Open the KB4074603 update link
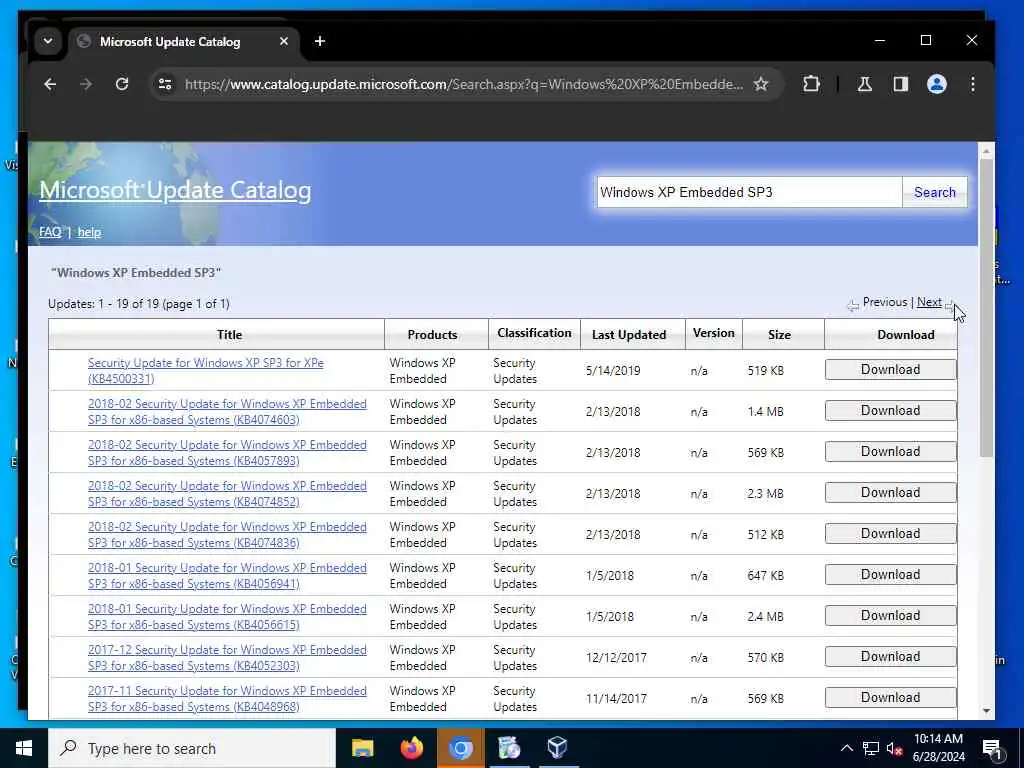Image resolution: width=1024 pixels, height=768 pixels. (227, 411)
